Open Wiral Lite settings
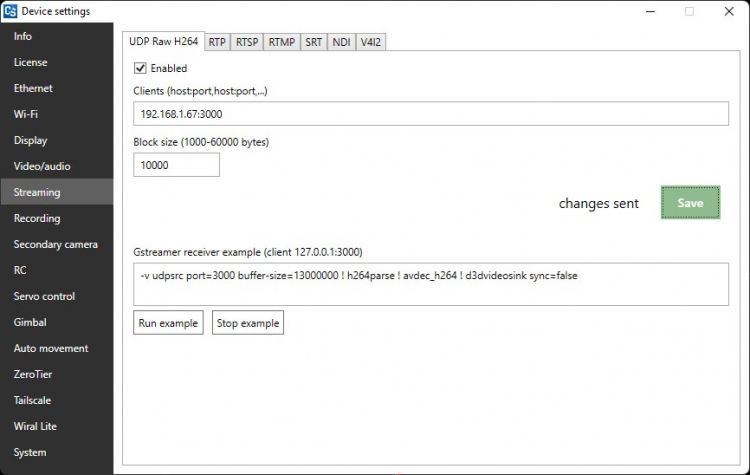The height and width of the screenshot is (475, 750). point(57,426)
